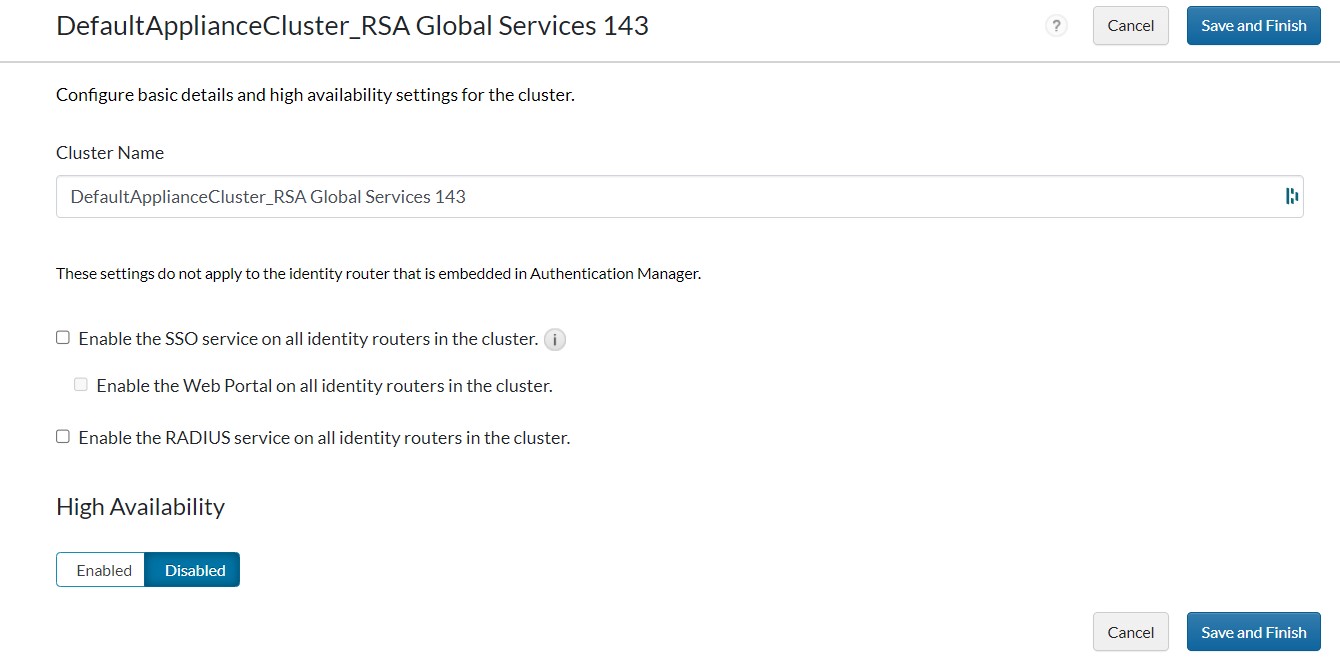
Task: Click the High Availability section heading
Action: point(140,507)
